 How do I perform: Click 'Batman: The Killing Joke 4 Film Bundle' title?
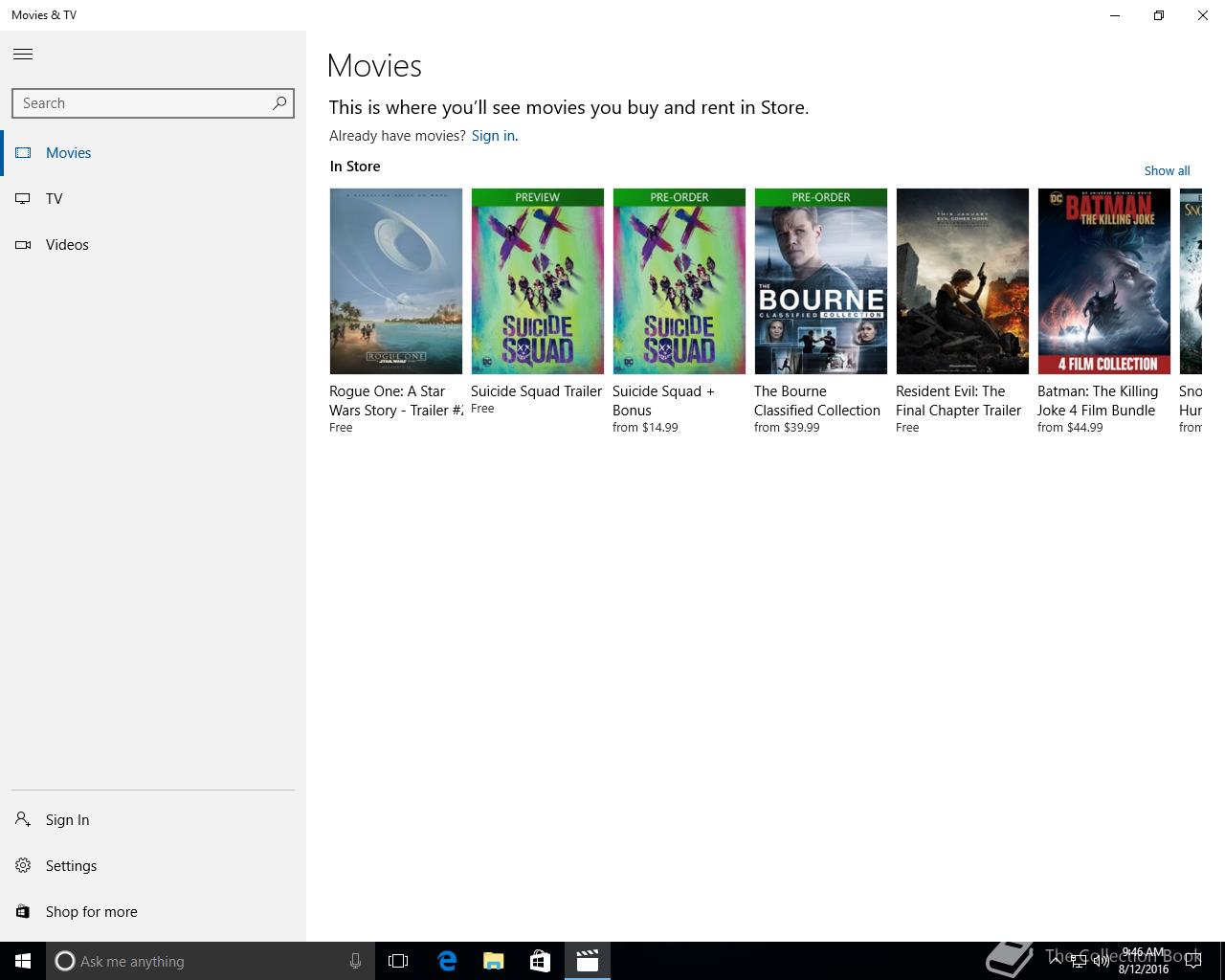point(1098,401)
